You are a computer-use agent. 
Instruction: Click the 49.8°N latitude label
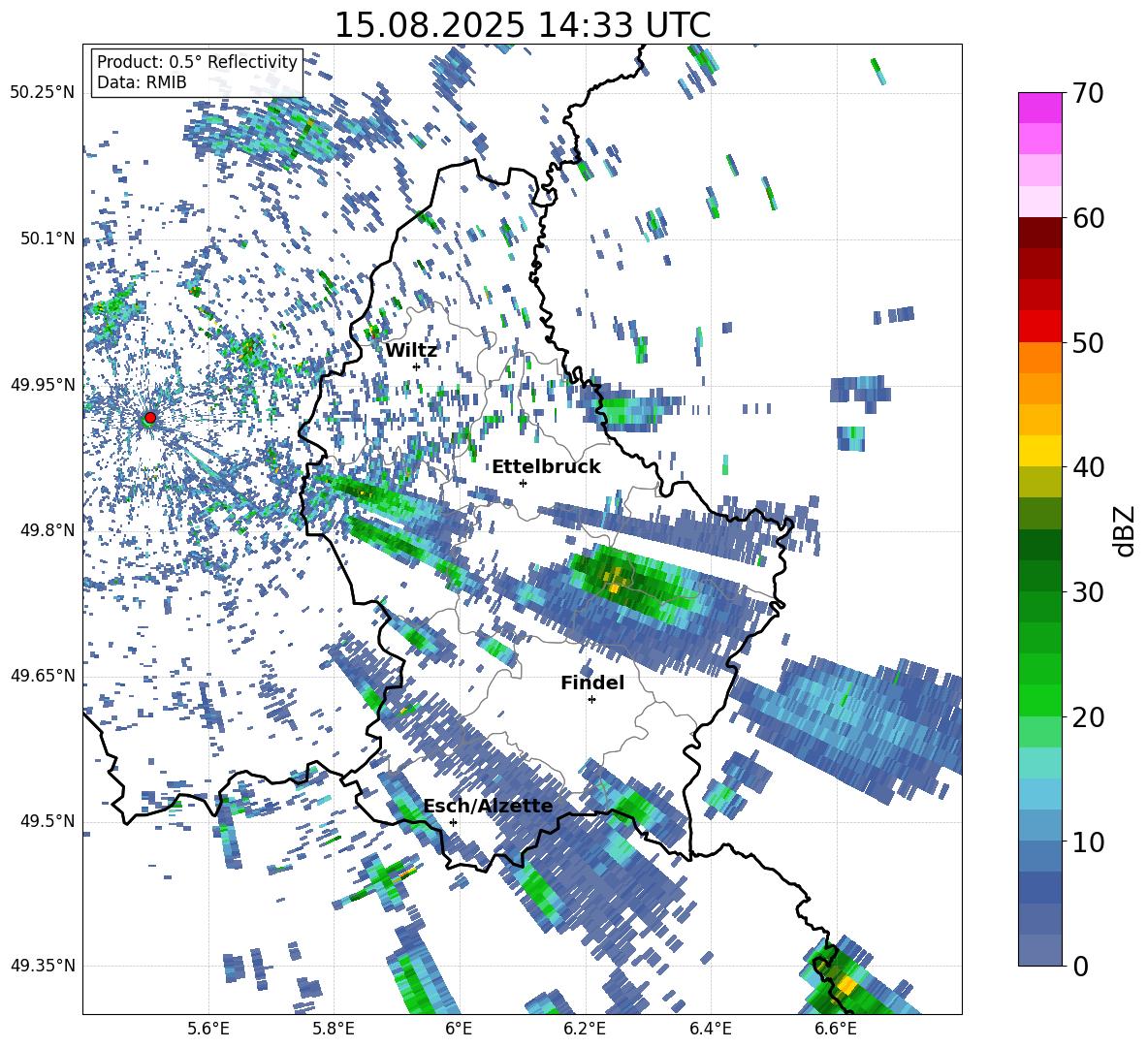pyautogui.click(x=48, y=530)
